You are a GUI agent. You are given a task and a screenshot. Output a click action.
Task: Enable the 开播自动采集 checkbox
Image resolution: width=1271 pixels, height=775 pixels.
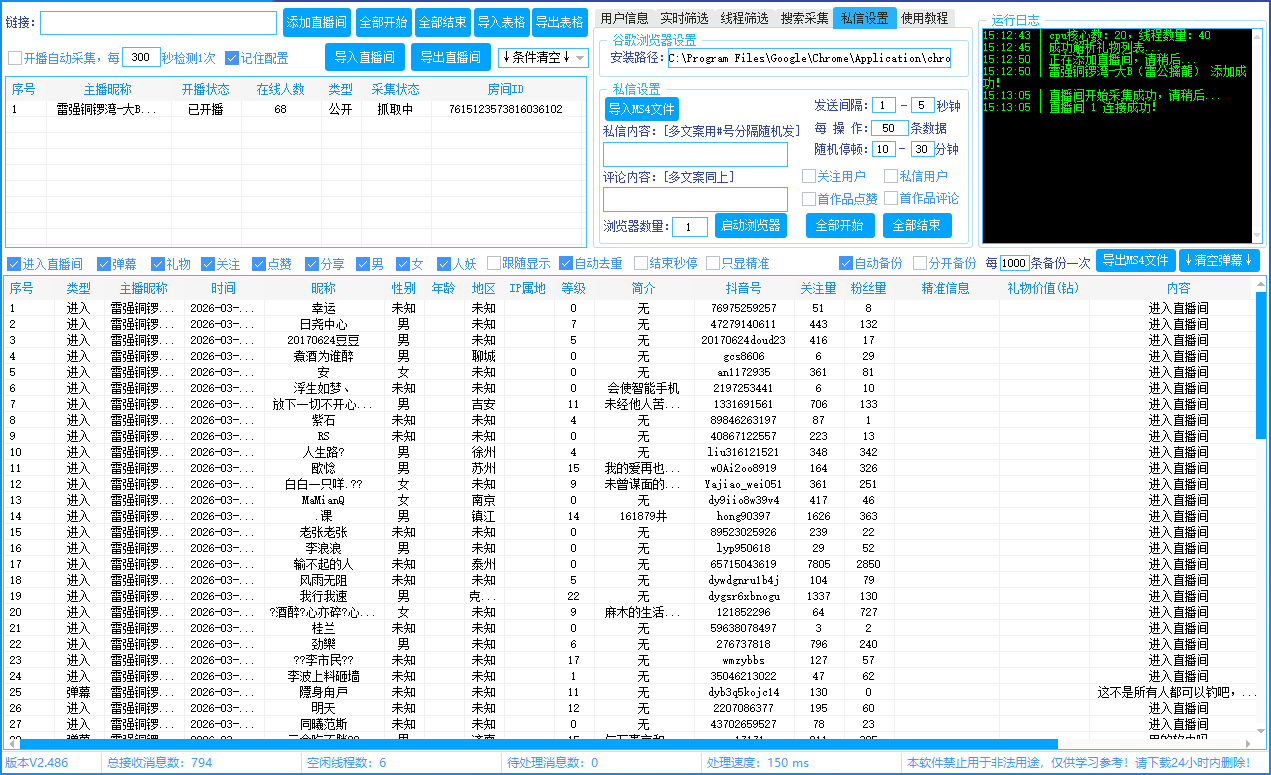coord(15,58)
